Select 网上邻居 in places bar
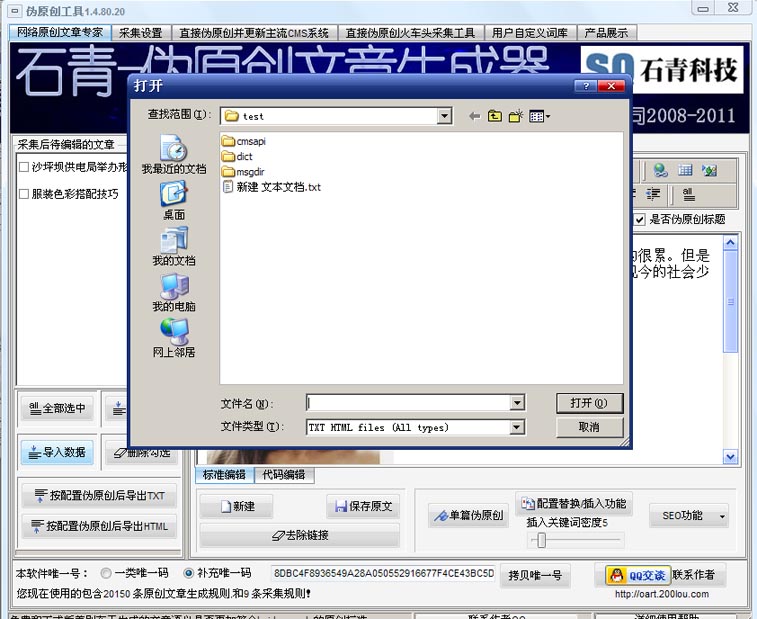The width and height of the screenshot is (757, 619). (x=174, y=338)
